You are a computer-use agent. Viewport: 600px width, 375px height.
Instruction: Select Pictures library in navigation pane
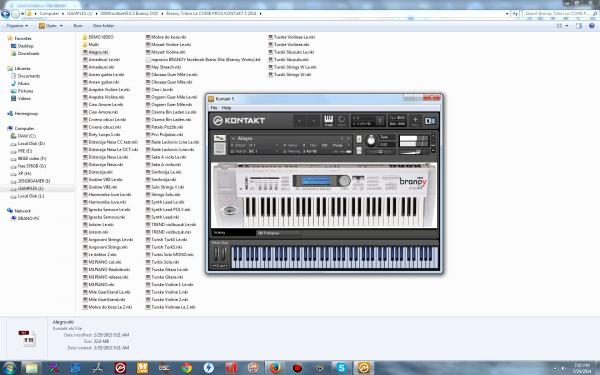[22, 91]
